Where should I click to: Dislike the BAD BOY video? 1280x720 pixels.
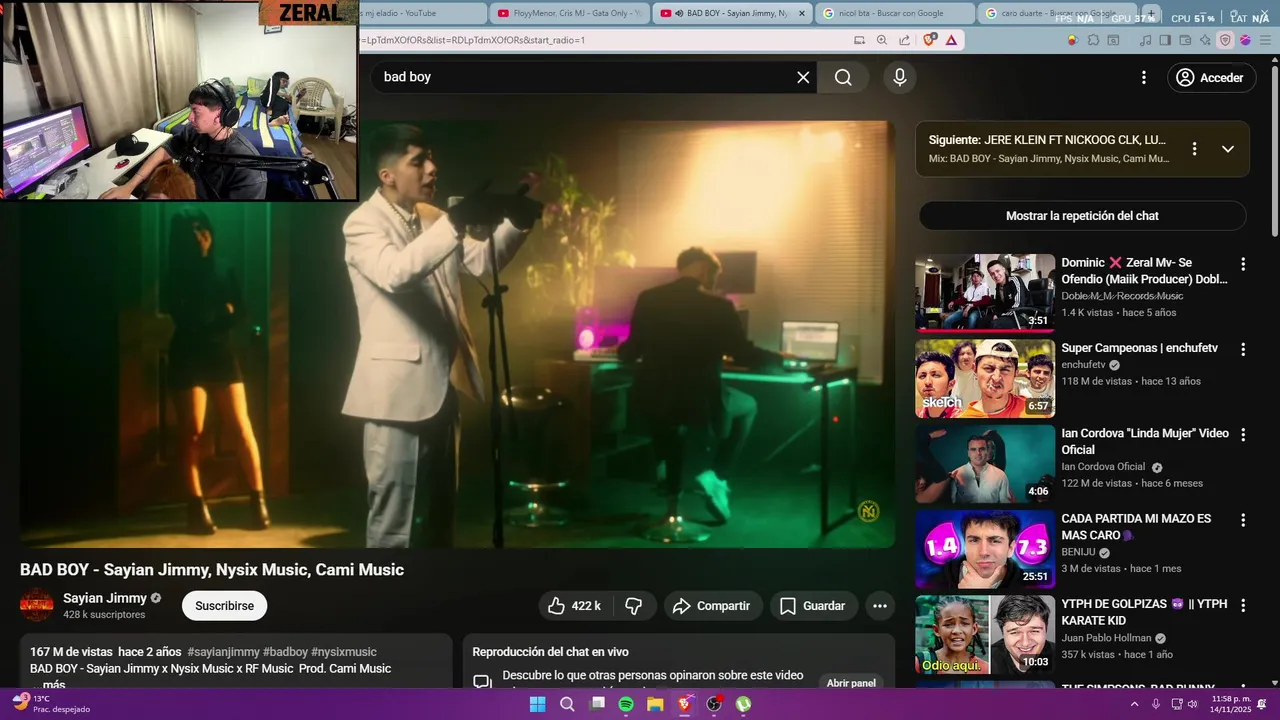(x=634, y=606)
